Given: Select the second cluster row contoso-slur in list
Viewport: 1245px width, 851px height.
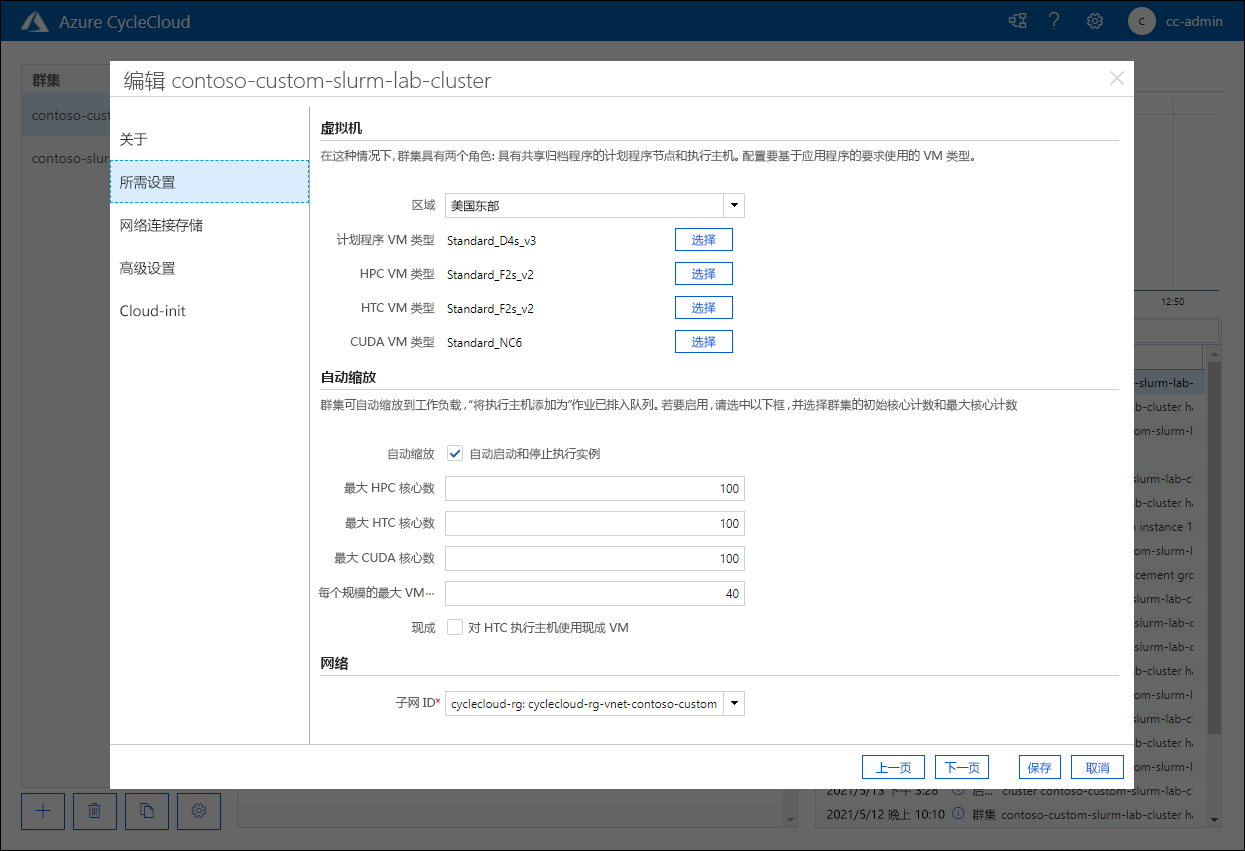Looking at the screenshot, I should click(x=66, y=158).
